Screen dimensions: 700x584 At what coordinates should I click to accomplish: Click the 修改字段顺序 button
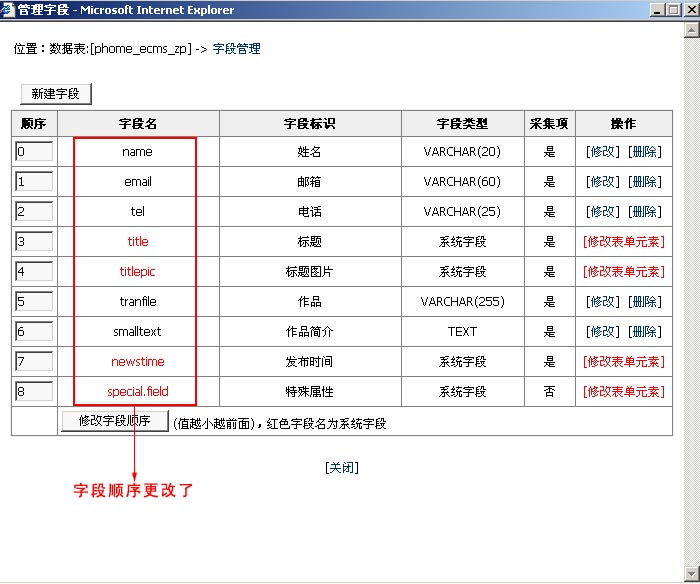tap(114, 421)
